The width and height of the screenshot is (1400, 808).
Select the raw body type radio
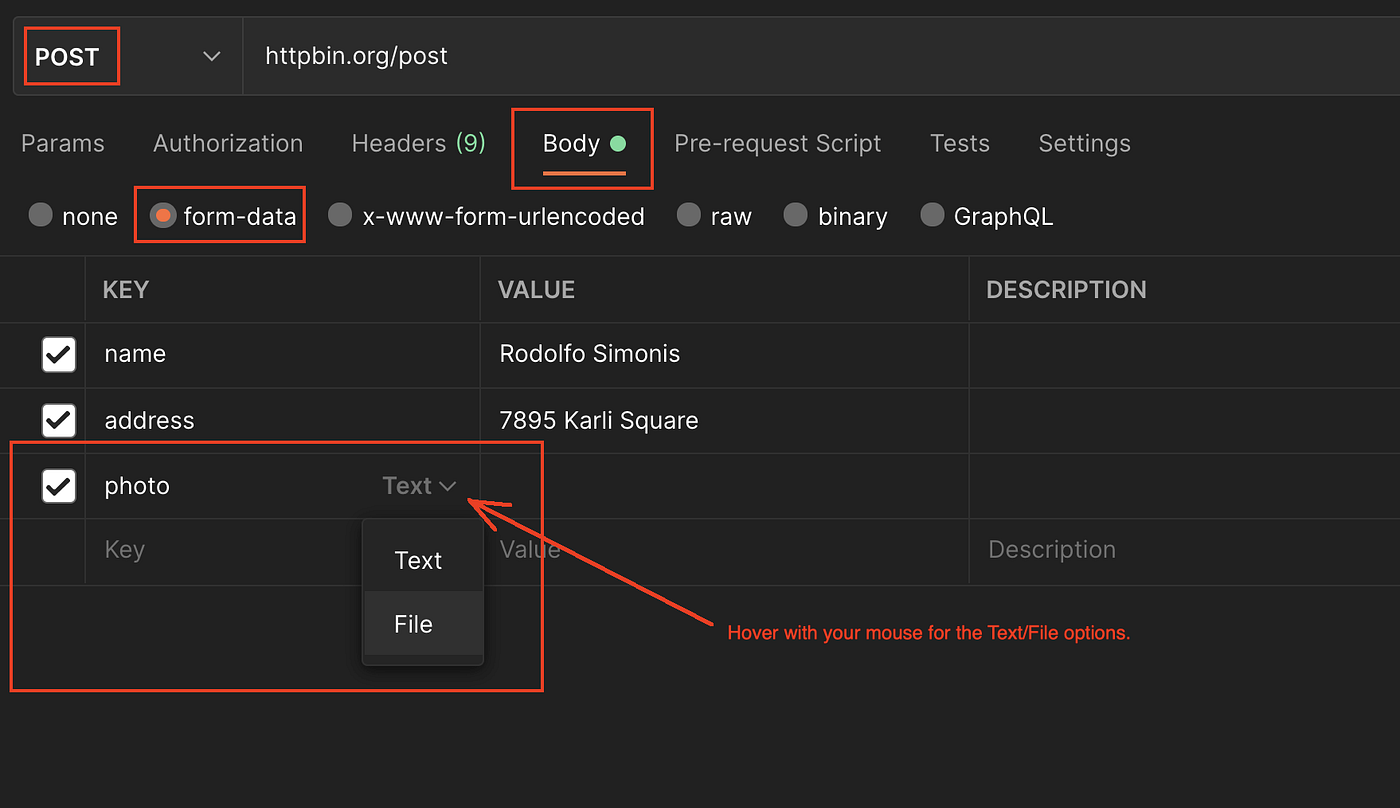click(x=688, y=215)
